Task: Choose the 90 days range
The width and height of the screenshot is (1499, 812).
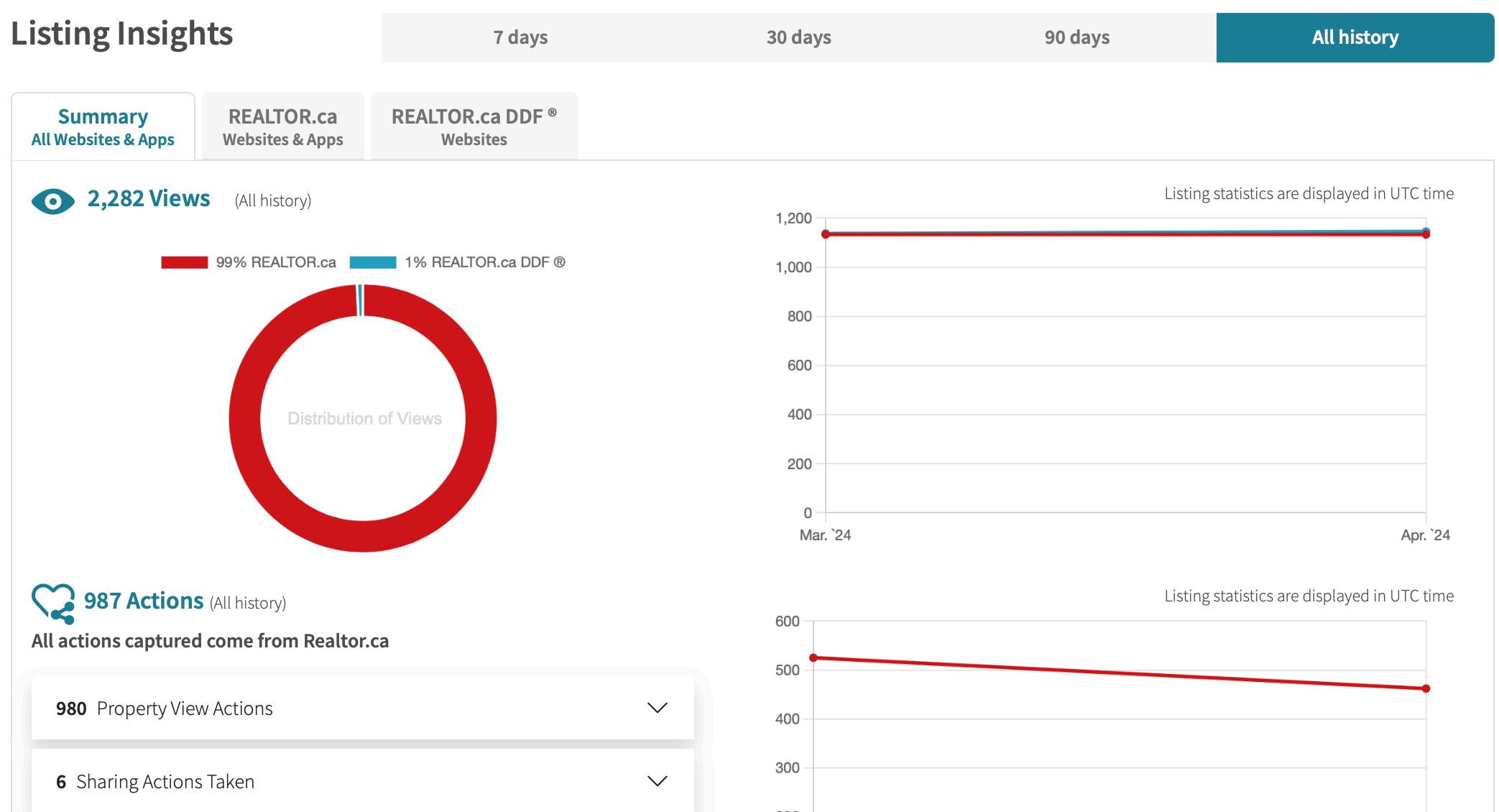Action: (1076, 37)
